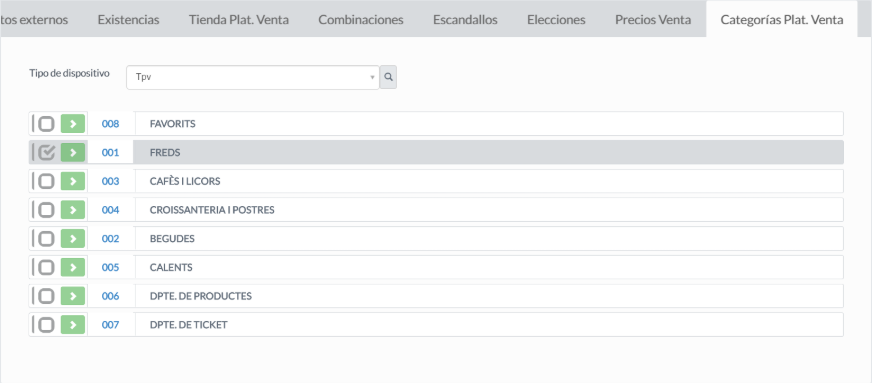872x383 pixels.
Task: Select the FAVORITS category name
Action: point(172,123)
